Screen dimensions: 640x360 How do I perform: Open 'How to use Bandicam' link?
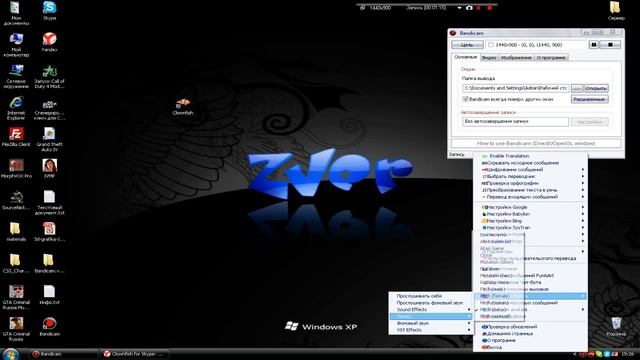(x=536, y=144)
